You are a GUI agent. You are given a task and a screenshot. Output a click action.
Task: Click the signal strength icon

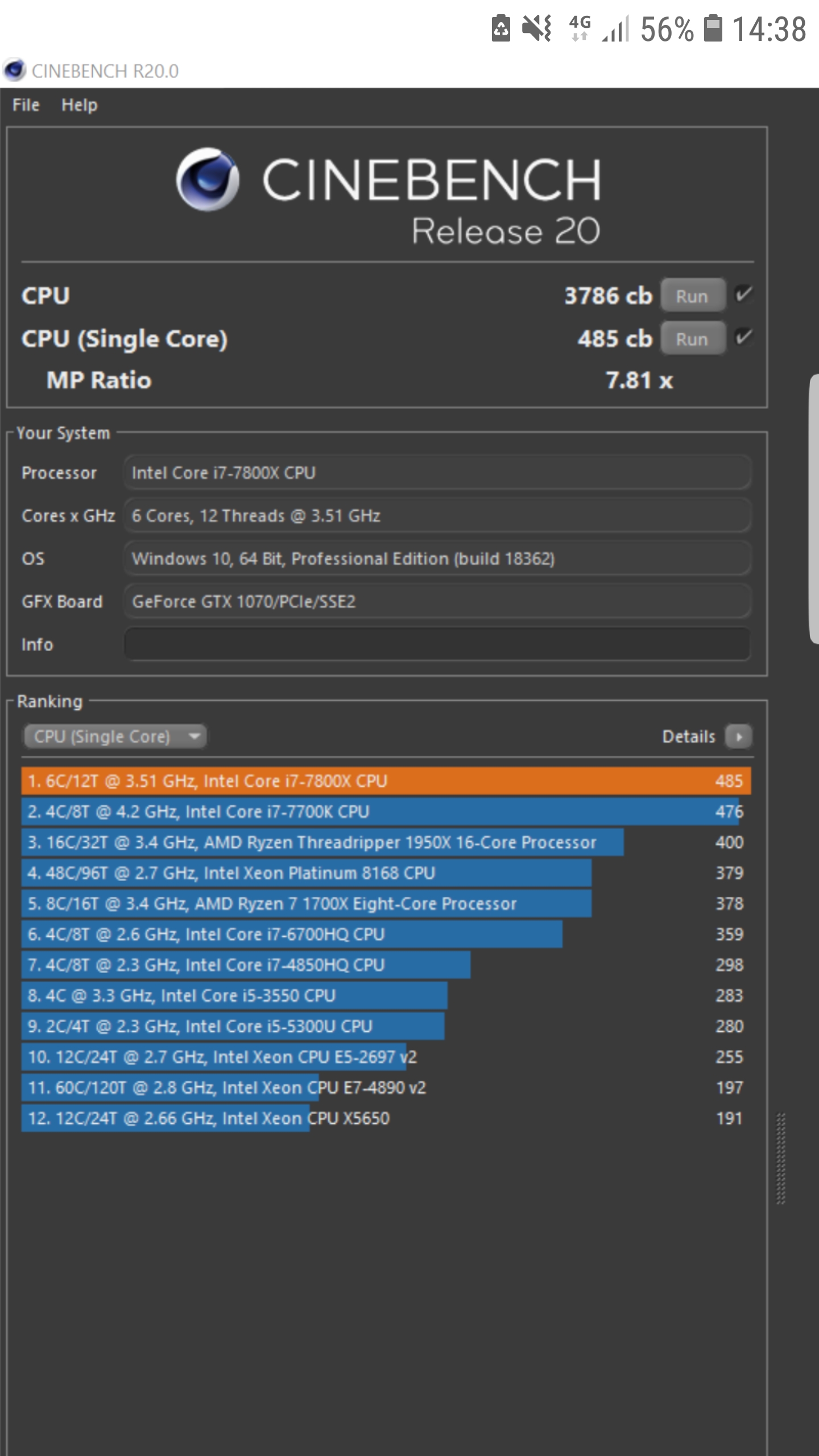tap(614, 27)
